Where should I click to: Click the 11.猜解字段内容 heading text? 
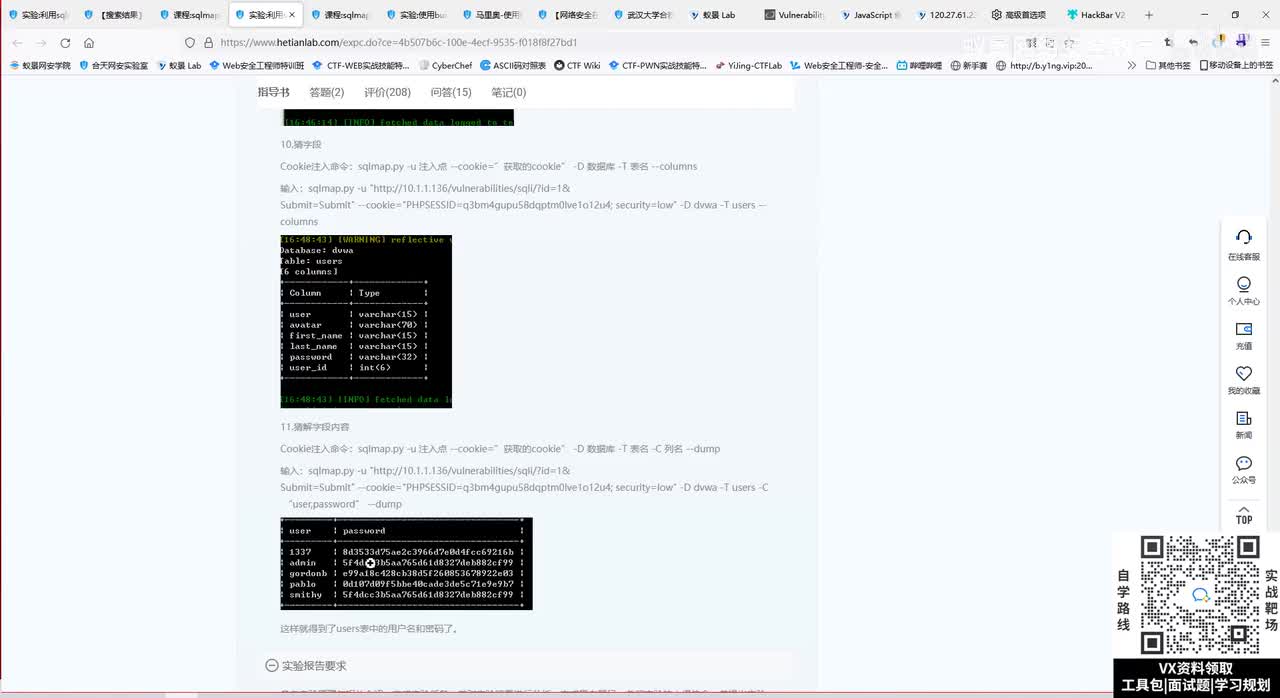tap(315, 427)
